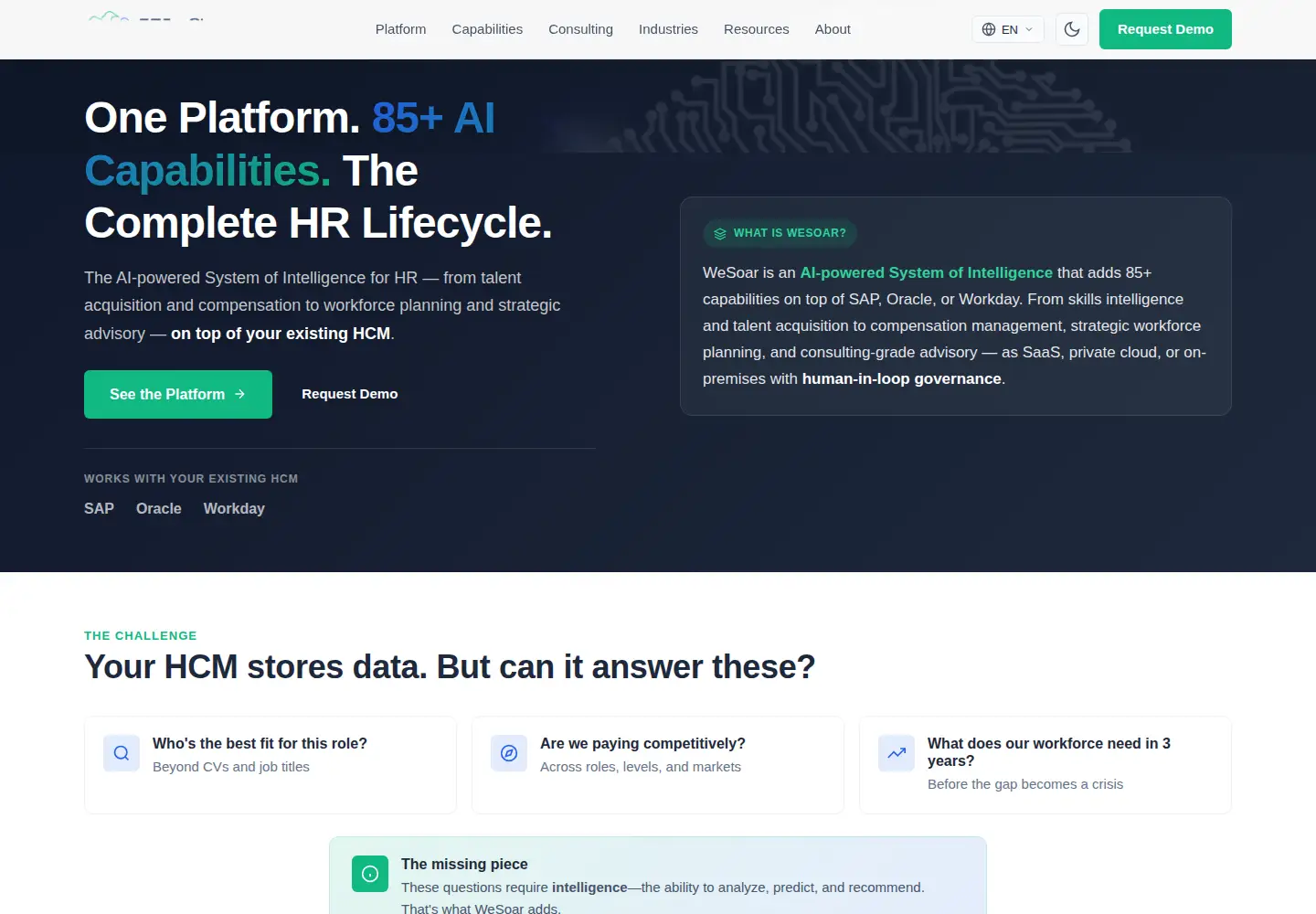Open the Resources menu
This screenshot has height=914, width=1316.
[x=756, y=29]
